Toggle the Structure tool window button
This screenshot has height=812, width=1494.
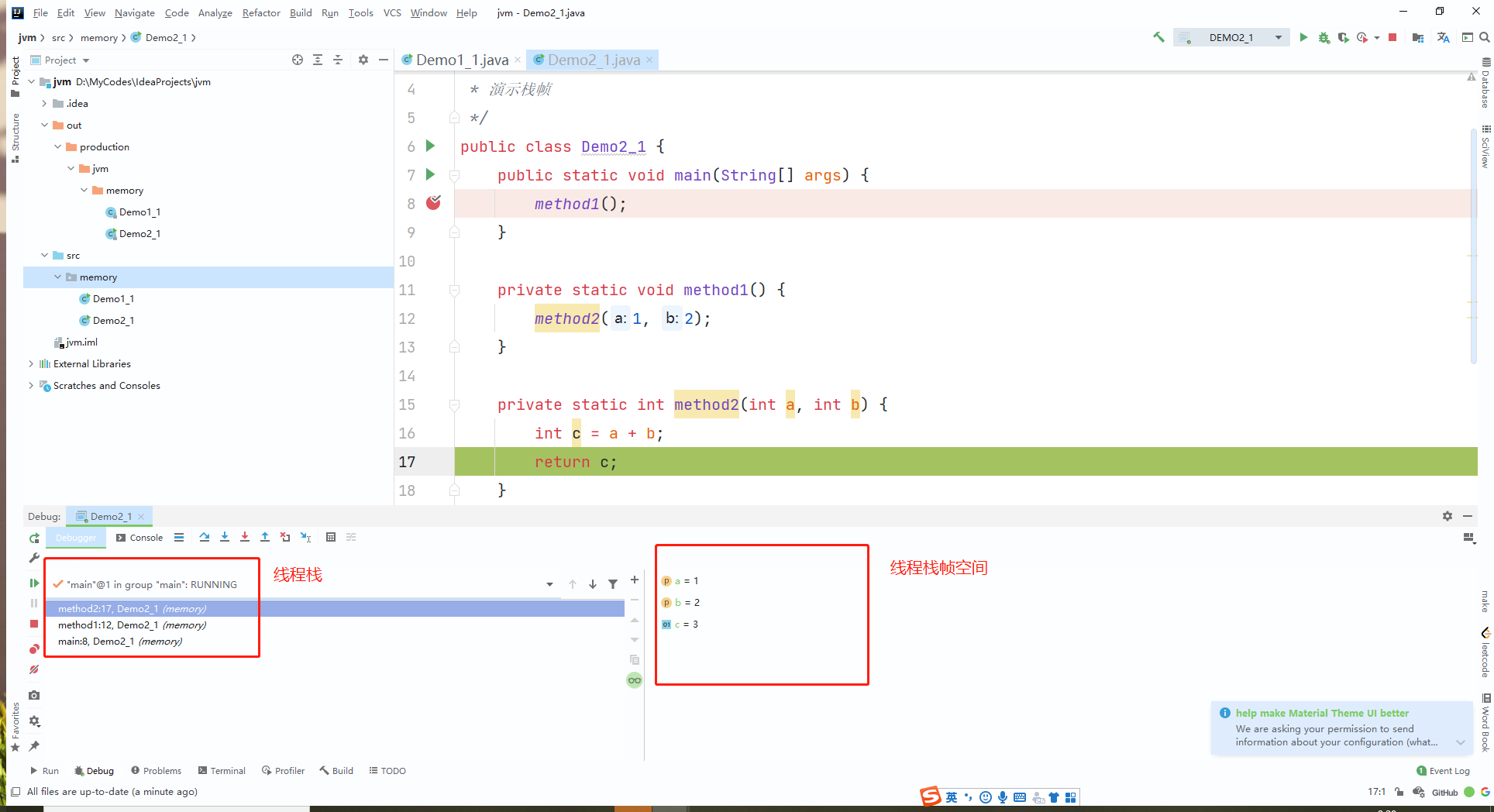tap(15, 138)
